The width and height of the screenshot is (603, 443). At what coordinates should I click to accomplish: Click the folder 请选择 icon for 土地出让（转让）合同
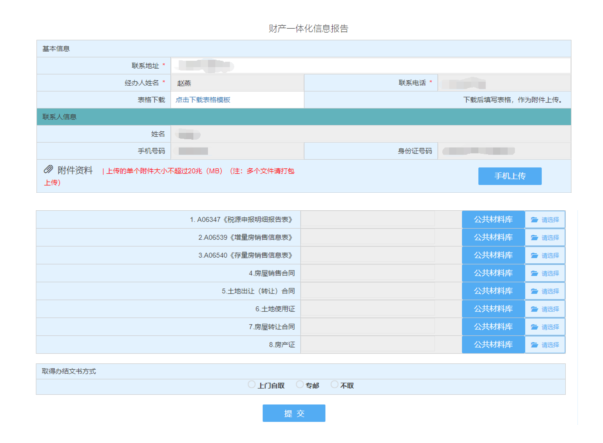tap(535, 291)
